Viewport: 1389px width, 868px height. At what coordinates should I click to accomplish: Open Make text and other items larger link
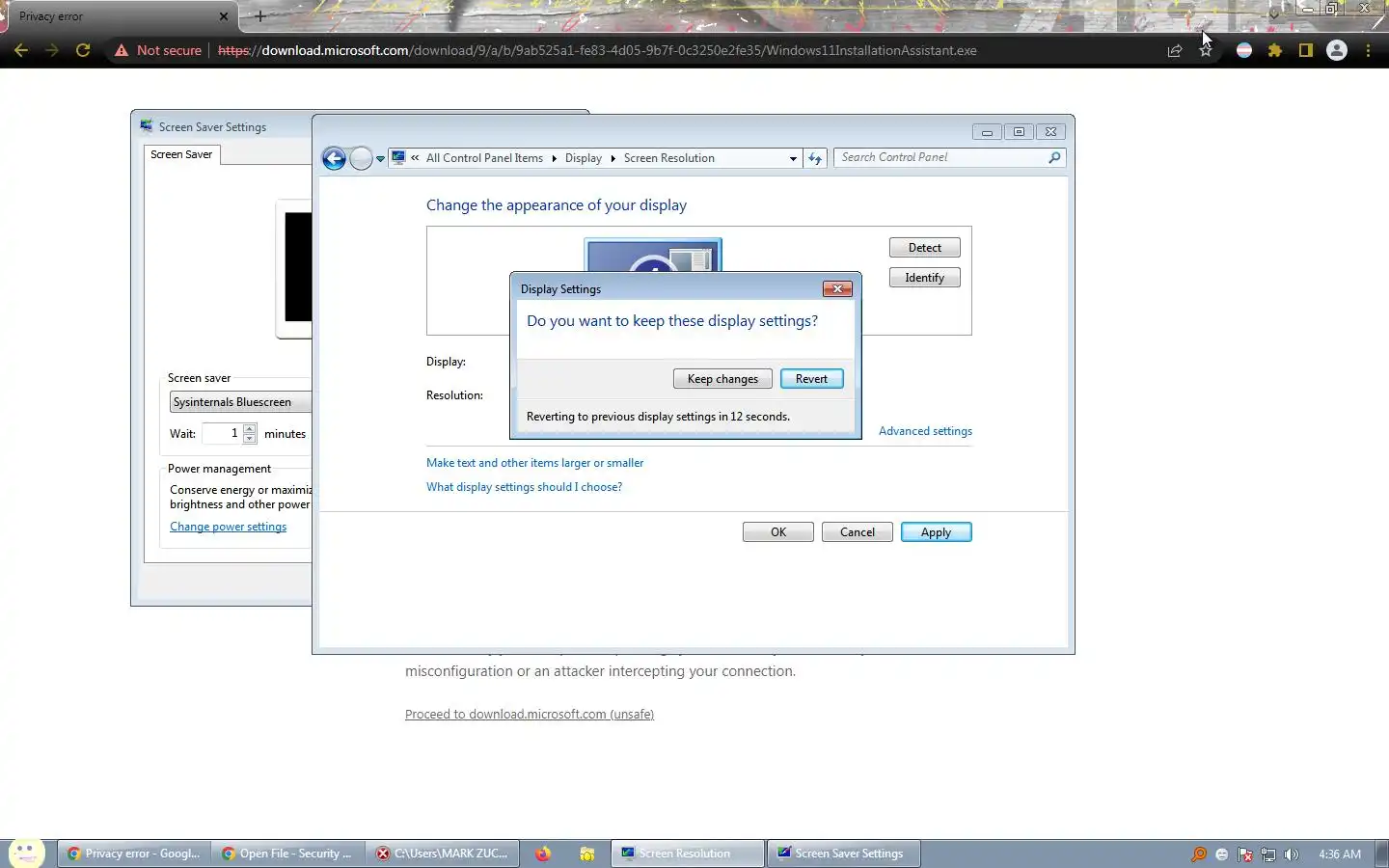[x=534, y=463]
